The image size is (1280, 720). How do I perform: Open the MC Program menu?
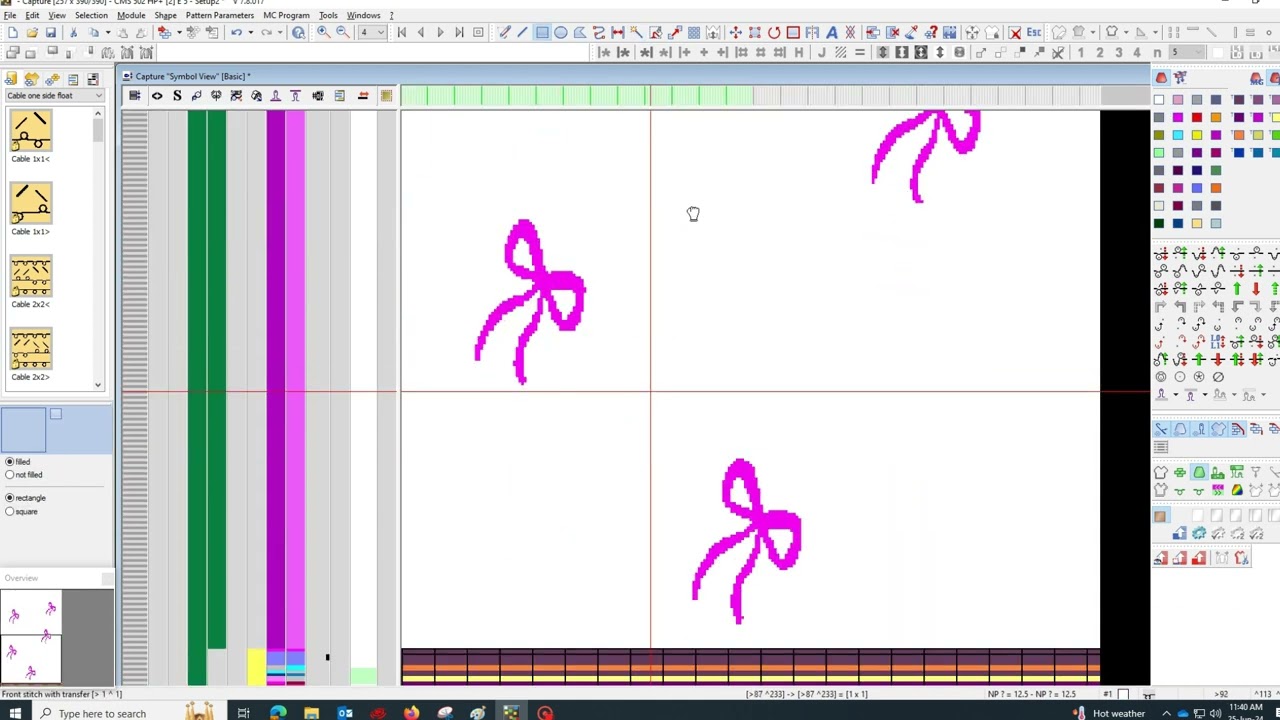(x=286, y=15)
